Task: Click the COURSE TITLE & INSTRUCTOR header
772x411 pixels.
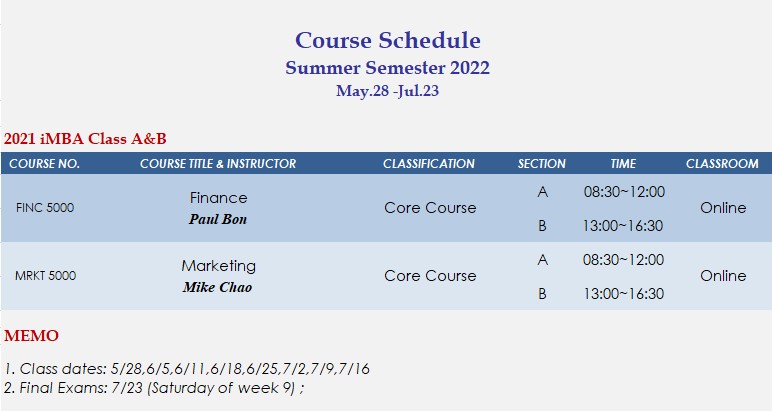Action: (x=218, y=164)
